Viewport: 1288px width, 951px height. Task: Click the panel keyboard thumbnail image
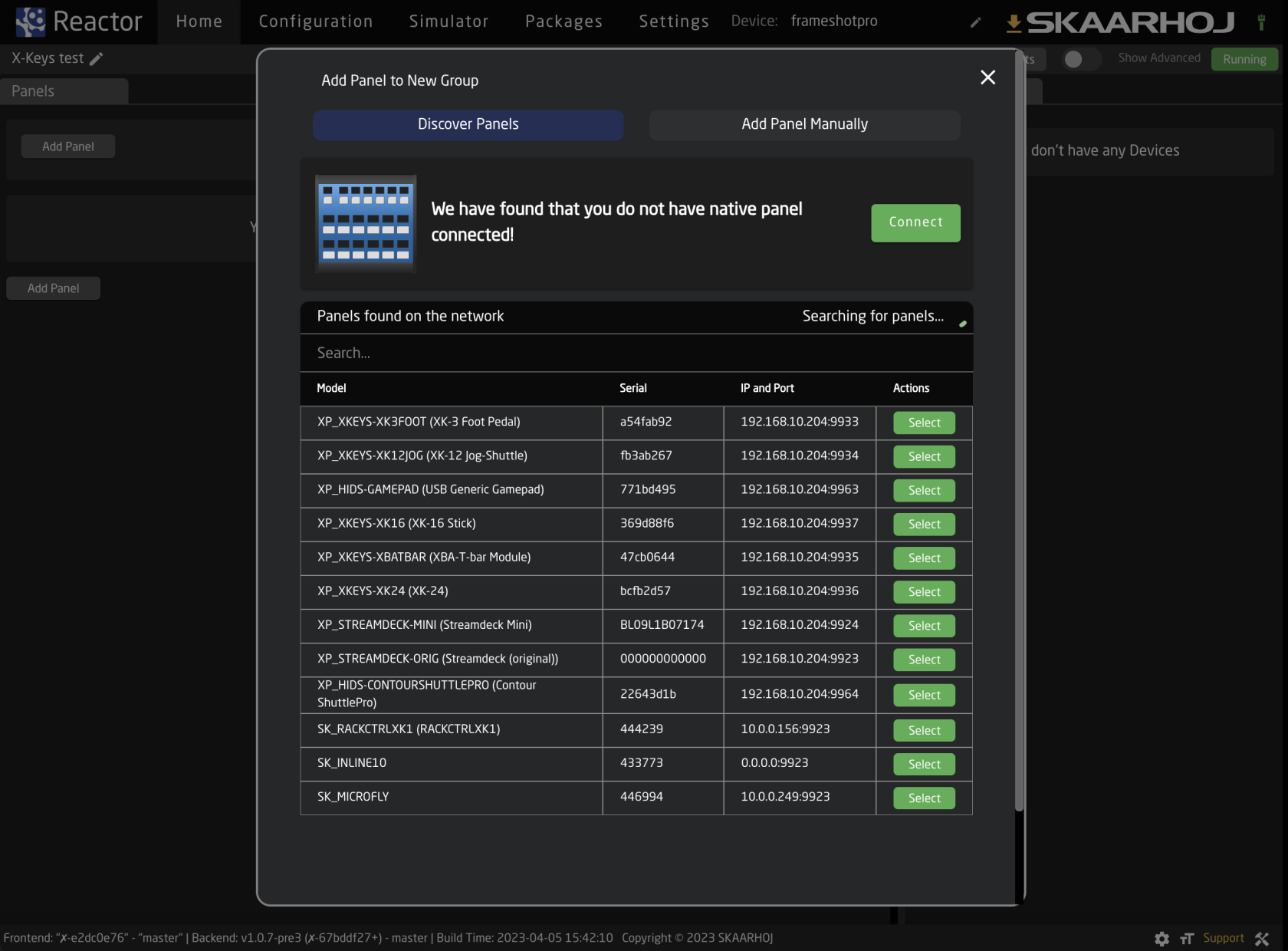[x=366, y=223]
